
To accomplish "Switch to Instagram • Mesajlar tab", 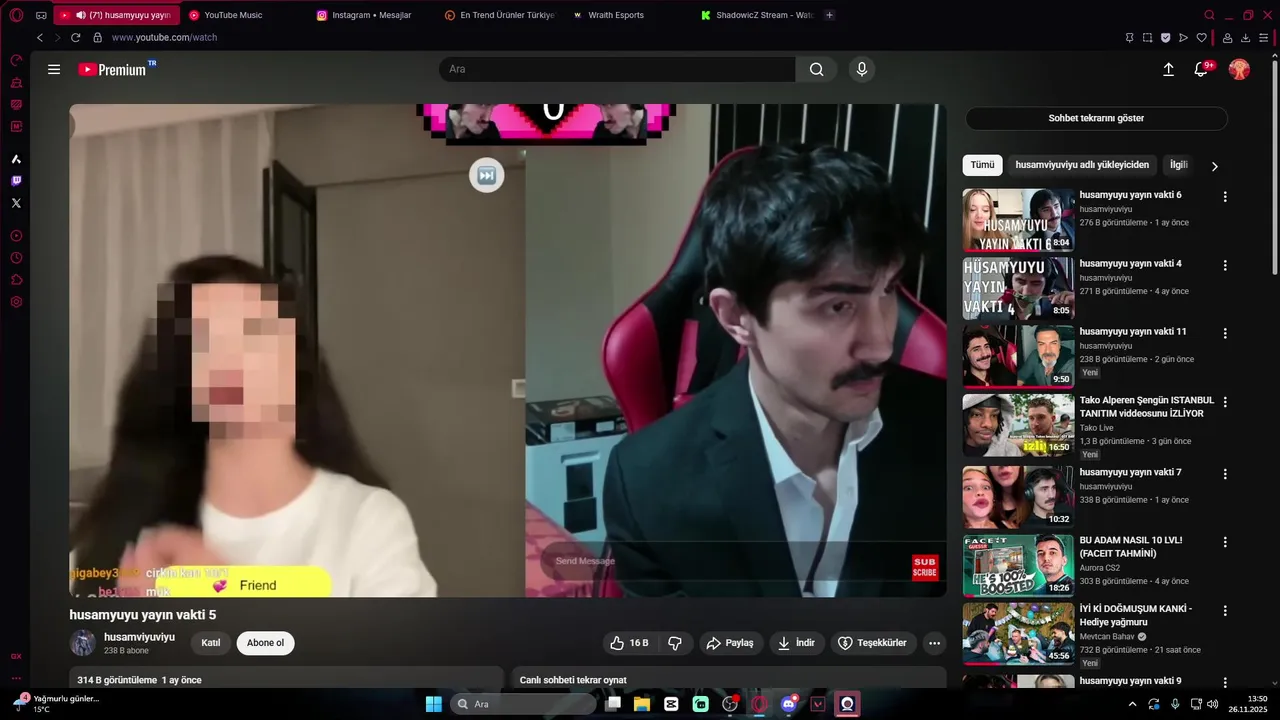I will 373,15.
